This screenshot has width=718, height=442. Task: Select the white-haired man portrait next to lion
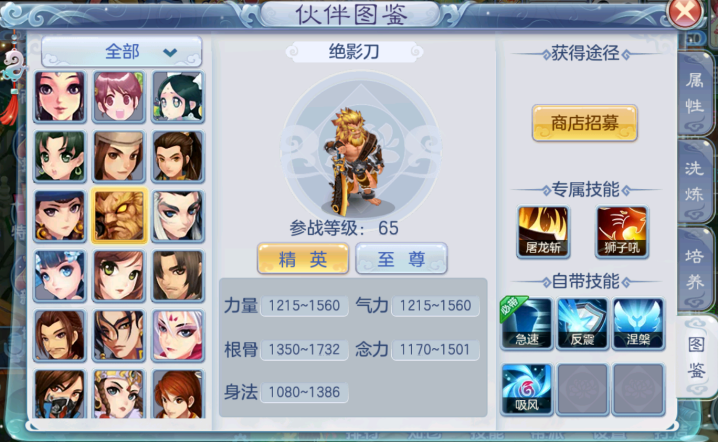pyautogui.click(x=178, y=216)
